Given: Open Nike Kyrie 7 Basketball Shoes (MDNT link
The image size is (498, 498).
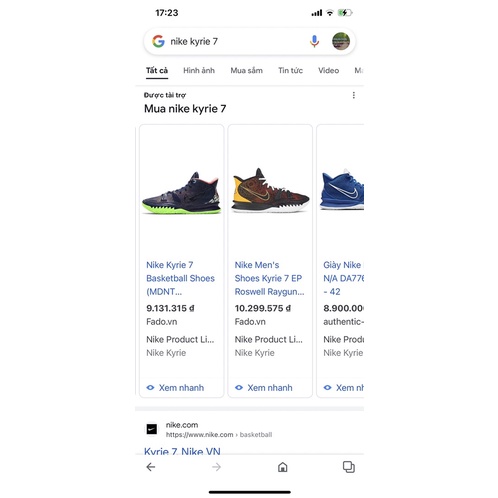Looking at the screenshot, I should click(180, 278).
